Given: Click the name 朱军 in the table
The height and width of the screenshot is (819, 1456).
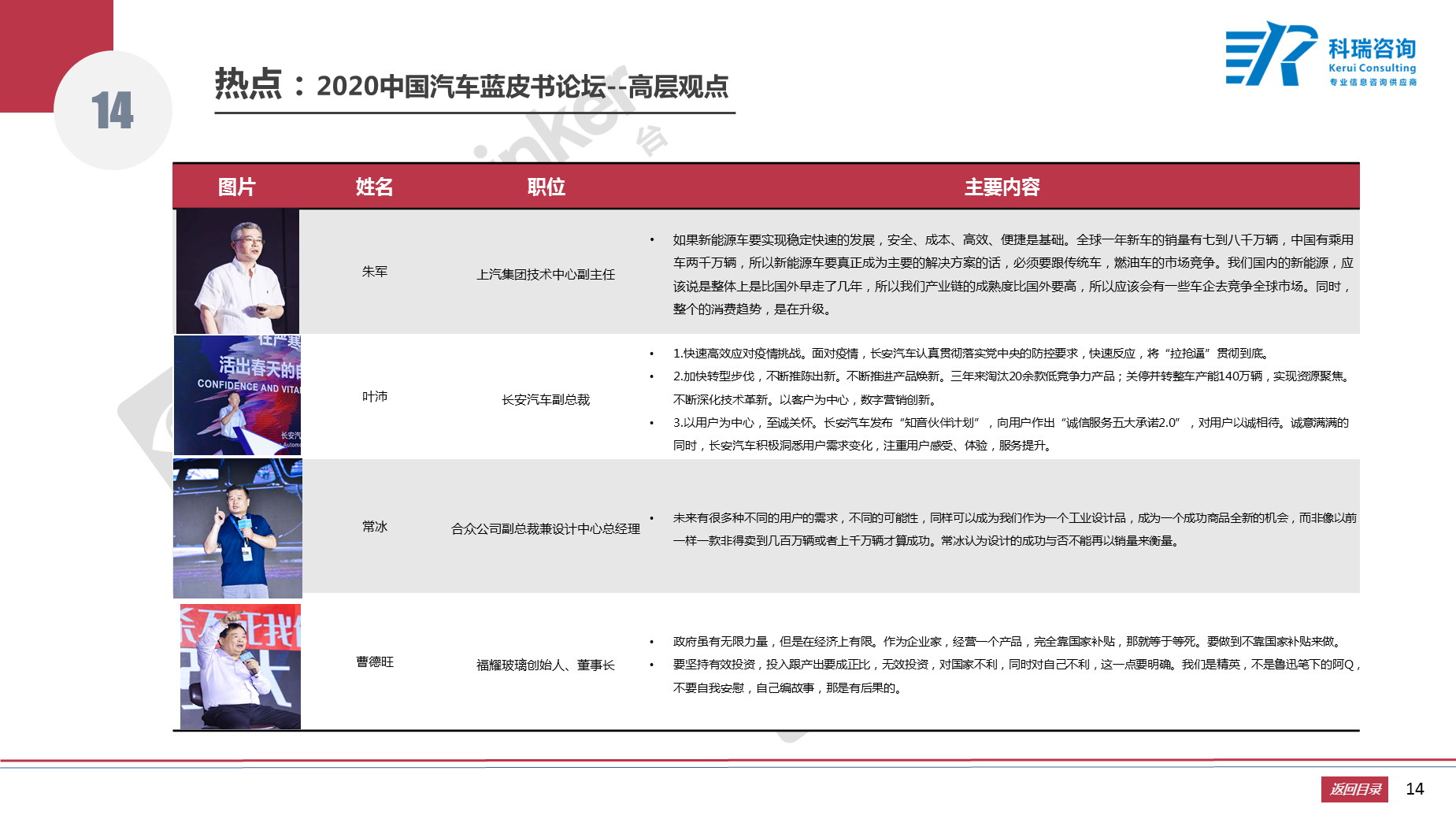Looking at the screenshot, I should [x=374, y=272].
